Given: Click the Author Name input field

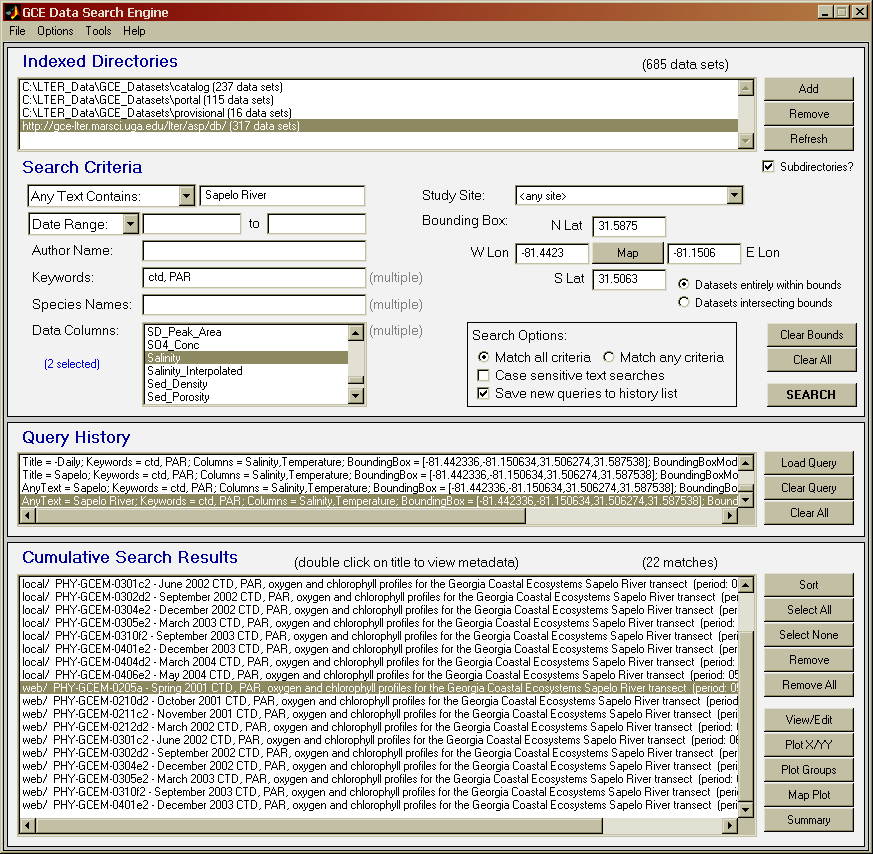Looking at the screenshot, I should [254, 251].
